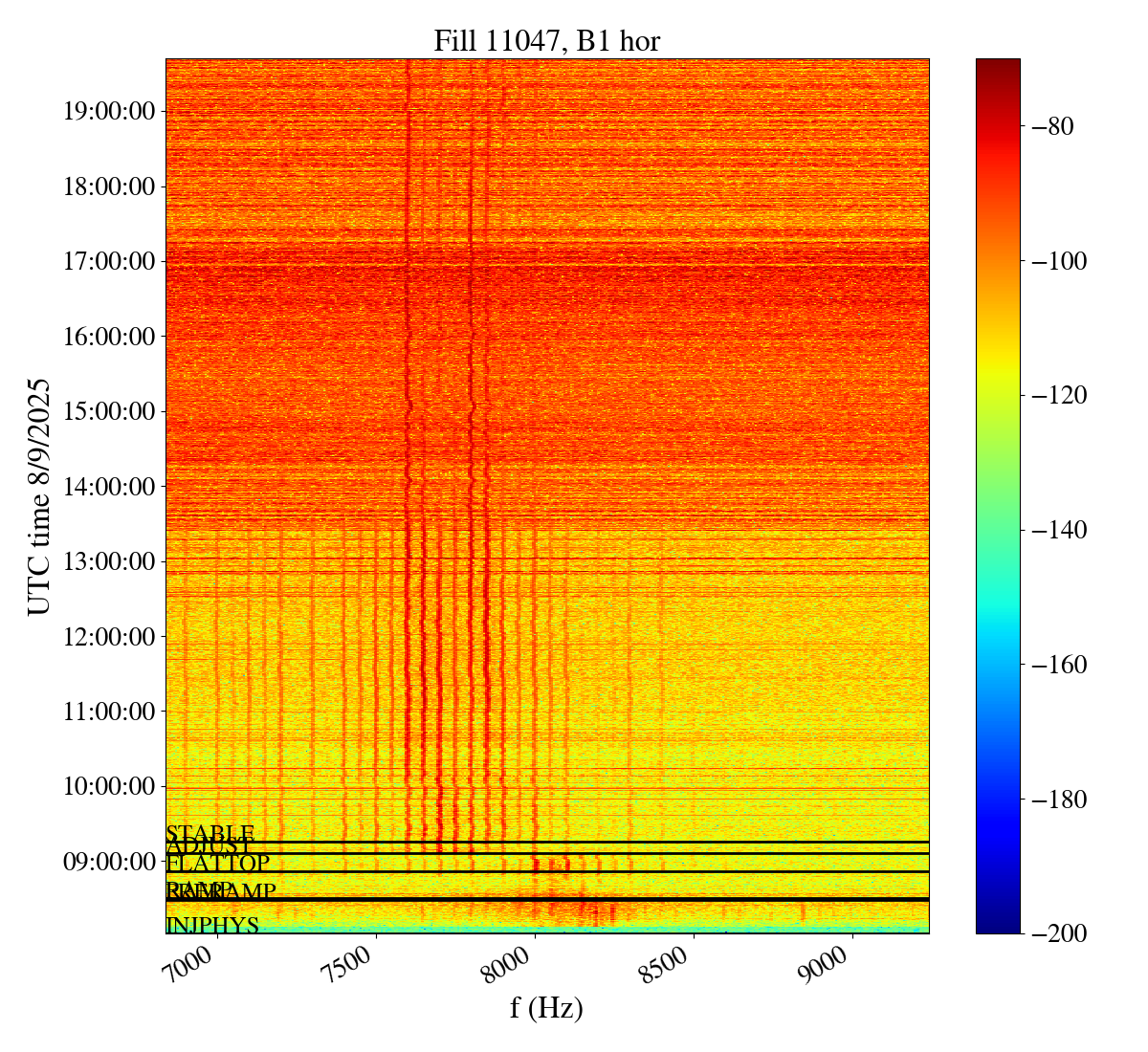Click the STABLE beam mode label
Screen dimensions: 1148x1052
click(x=210, y=833)
